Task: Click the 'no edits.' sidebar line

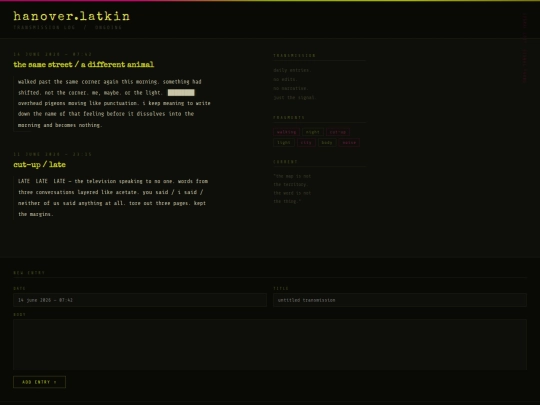Action: (285, 80)
